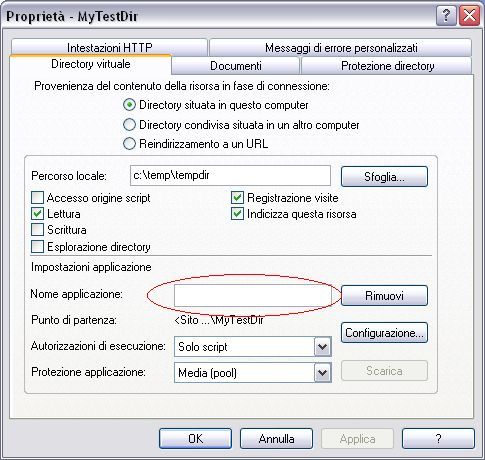The width and height of the screenshot is (485, 460).
Task: Enable the Scrittura checkbox
Action: tap(37, 230)
